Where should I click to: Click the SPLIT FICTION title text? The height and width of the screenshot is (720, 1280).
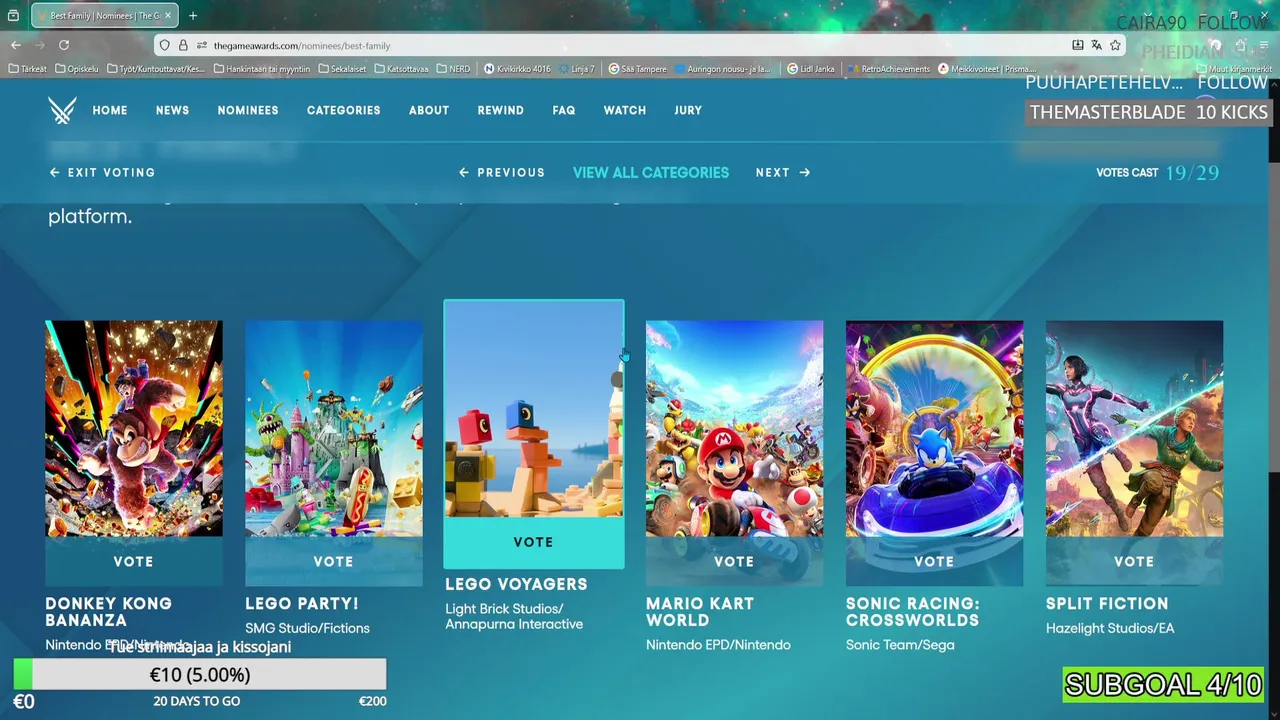point(1107,604)
